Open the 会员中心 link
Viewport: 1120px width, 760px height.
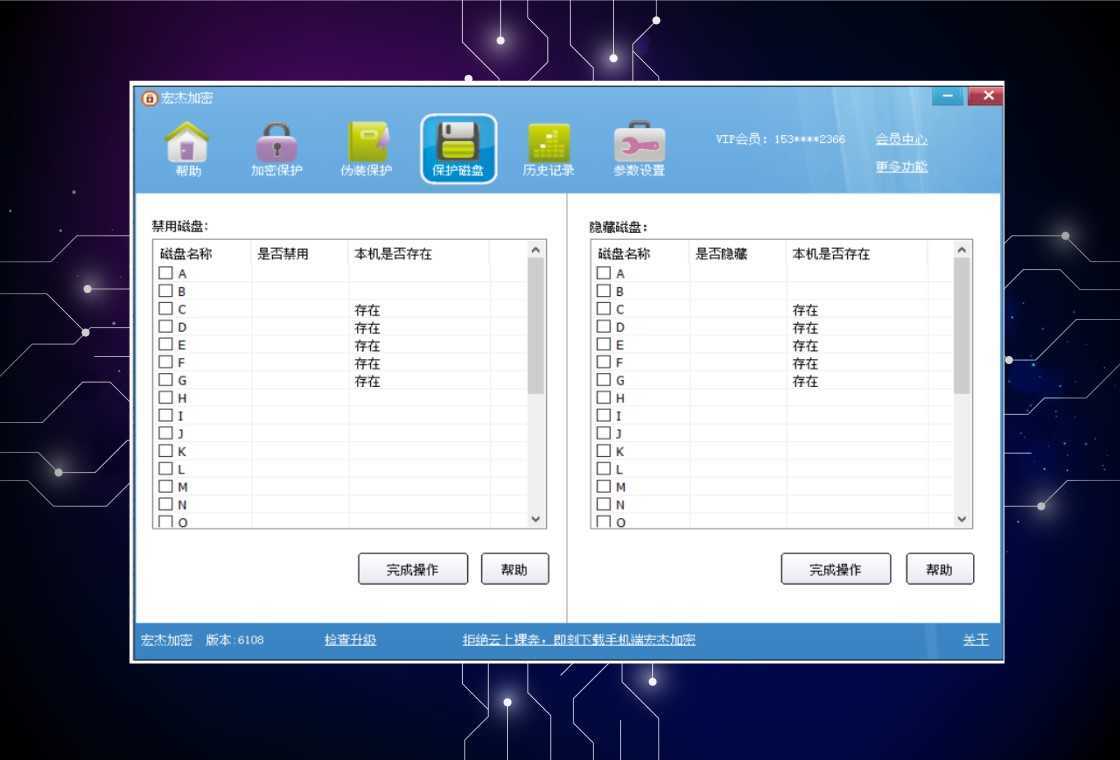coord(902,139)
